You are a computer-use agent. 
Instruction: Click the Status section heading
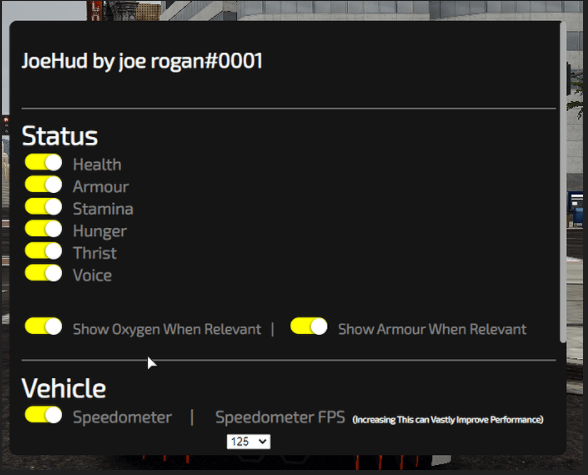pyautogui.click(x=60, y=136)
